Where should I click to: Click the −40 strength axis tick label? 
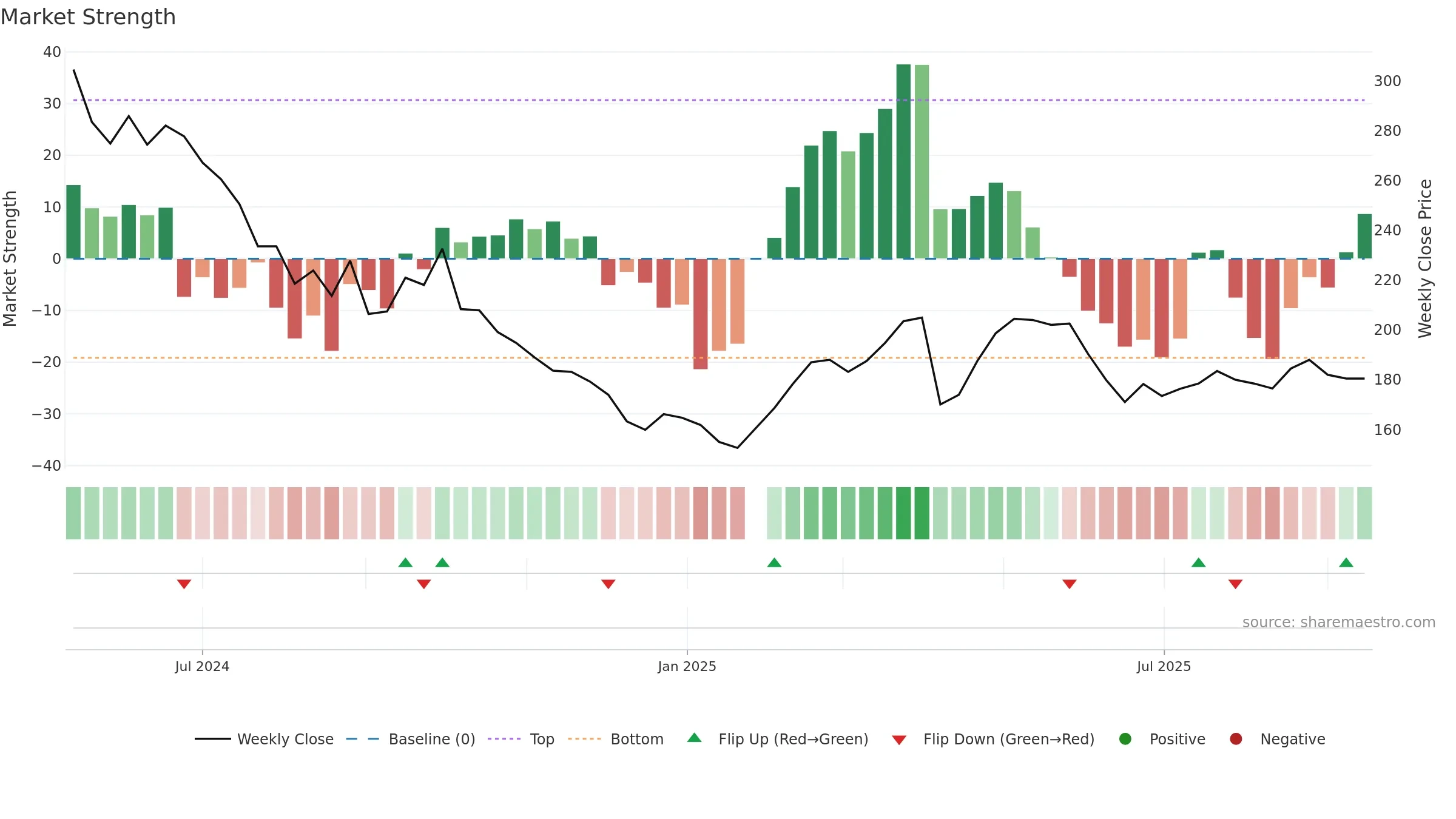(x=46, y=466)
